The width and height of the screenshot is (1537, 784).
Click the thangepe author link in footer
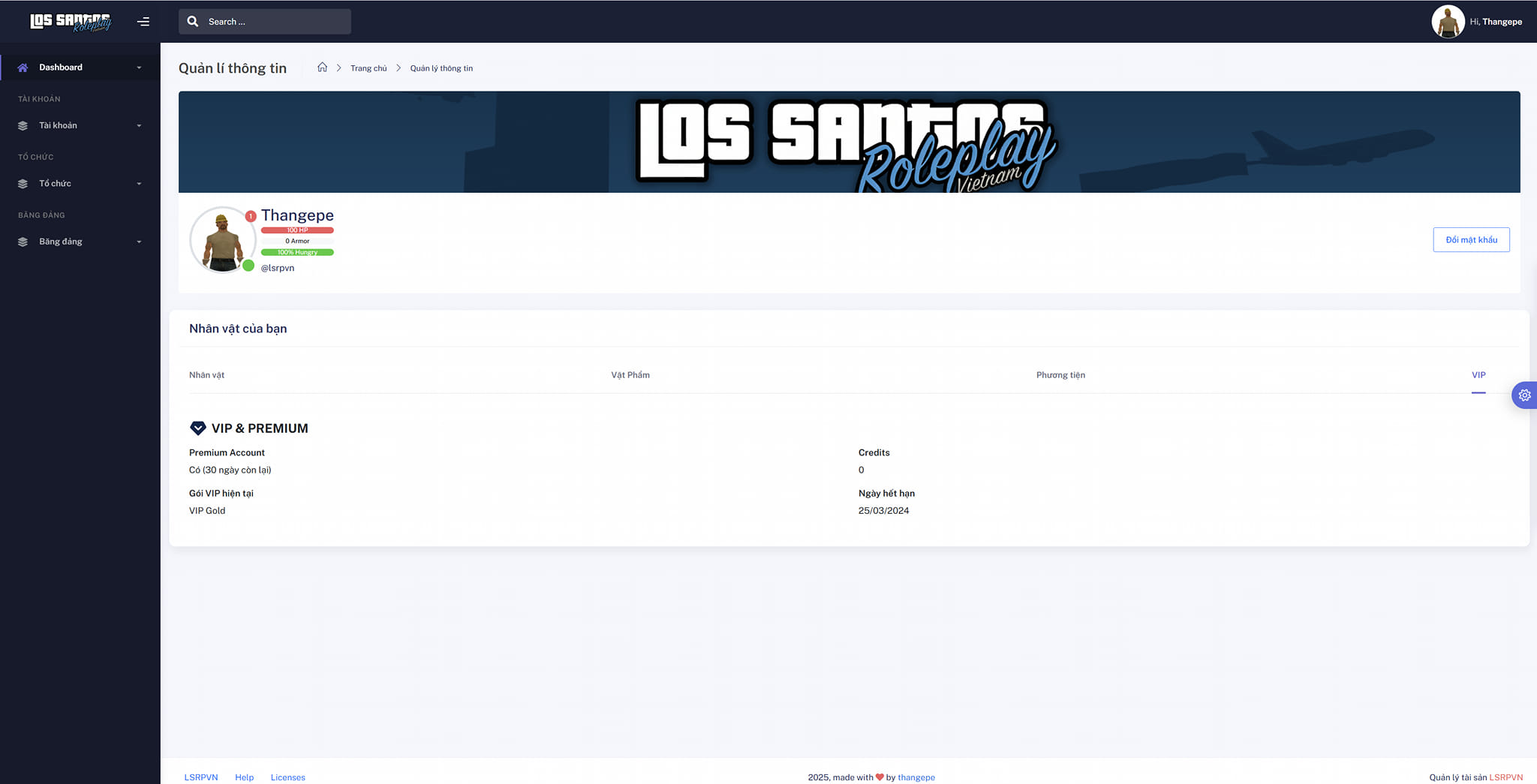(x=916, y=777)
